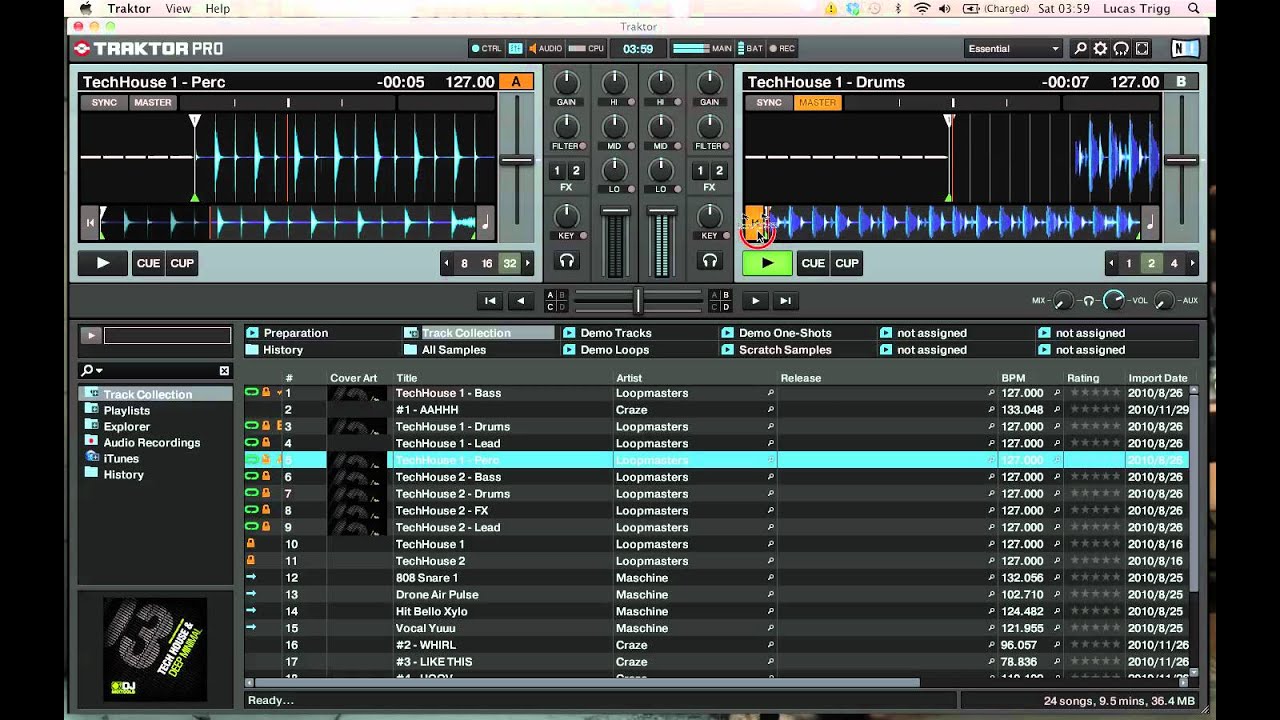
Task: Skip to track start on Deck A stripe
Action: pos(90,223)
